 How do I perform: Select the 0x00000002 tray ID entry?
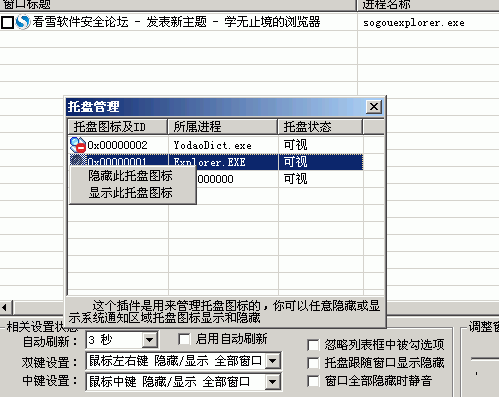pos(117,145)
